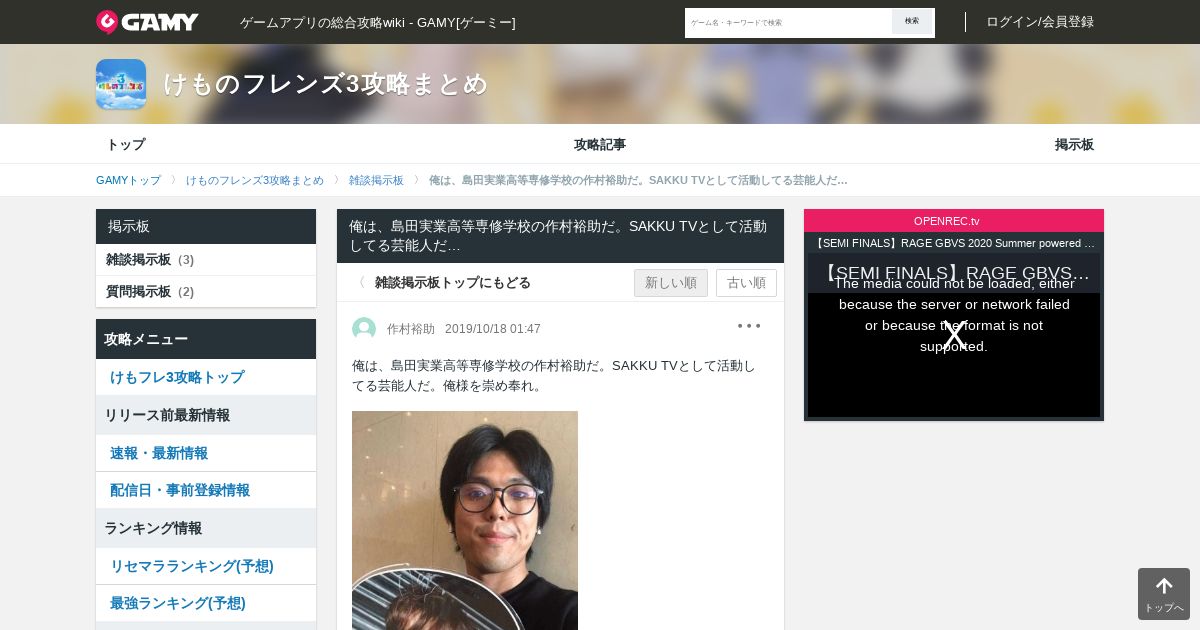The height and width of the screenshot is (630, 1200).
Task: Click the ランキング情報 section heading
Action: pos(206,528)
